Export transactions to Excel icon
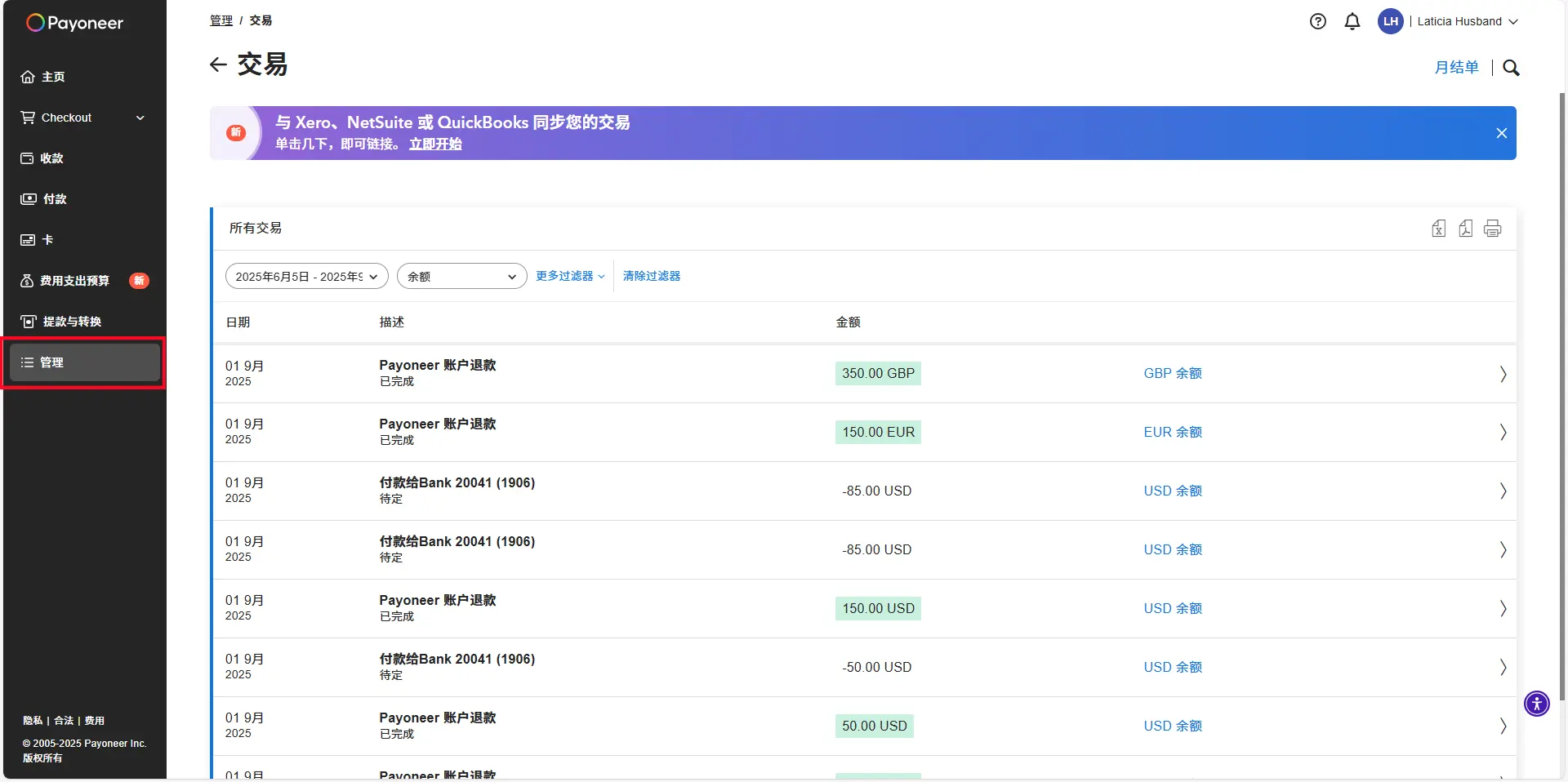The height and width of the screenshot is (782, 1568). point(1439,229)
